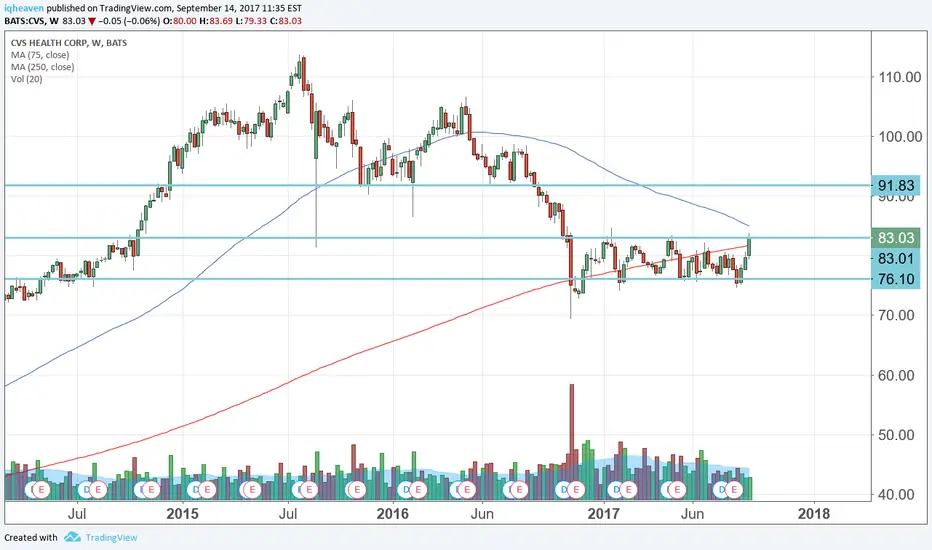This screenshot has height=550, width=932.
Task: Click the TradingView cloud logo icon
Action: [73, 537]
